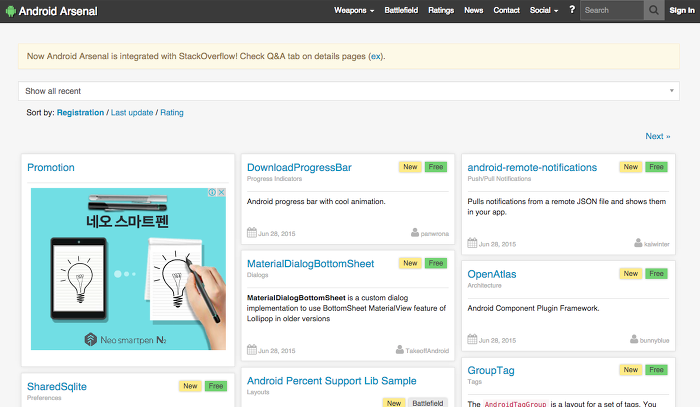Open Push/Pull Notifications category
The height and width of the screenshot is (407, 700).
click(x=499, y=179)
